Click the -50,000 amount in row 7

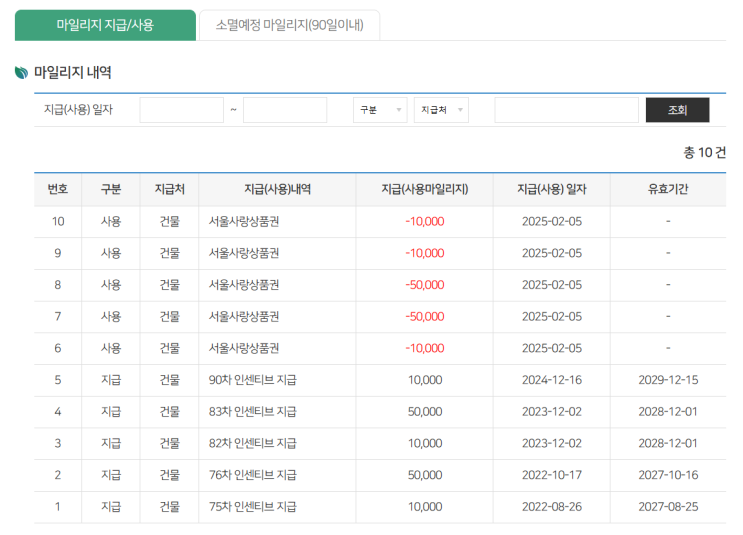(425, 317)
